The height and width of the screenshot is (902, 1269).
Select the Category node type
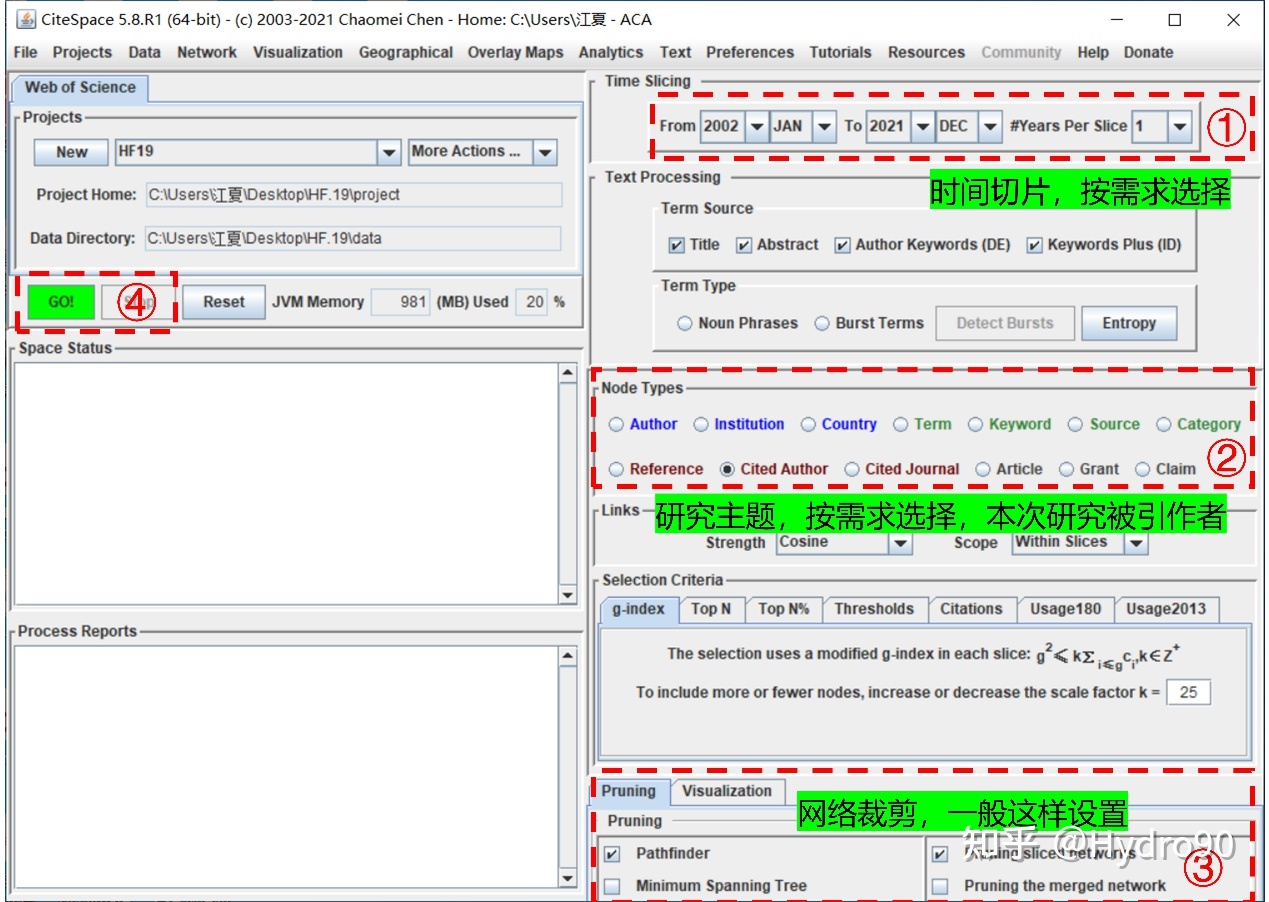(1163, 424)
